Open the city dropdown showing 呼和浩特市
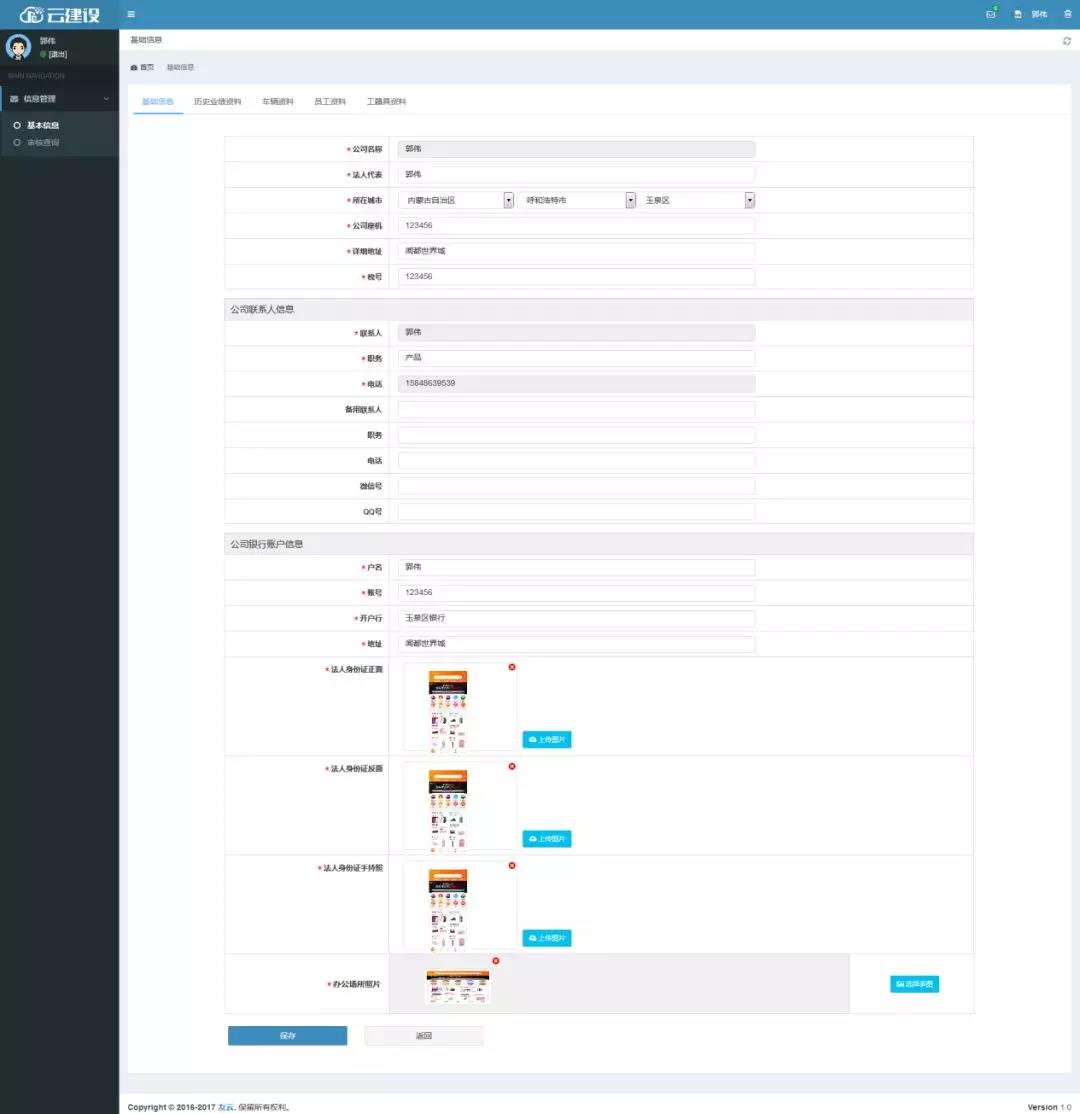Screen dimensions: 1080x1114 [x=576, y=200]
